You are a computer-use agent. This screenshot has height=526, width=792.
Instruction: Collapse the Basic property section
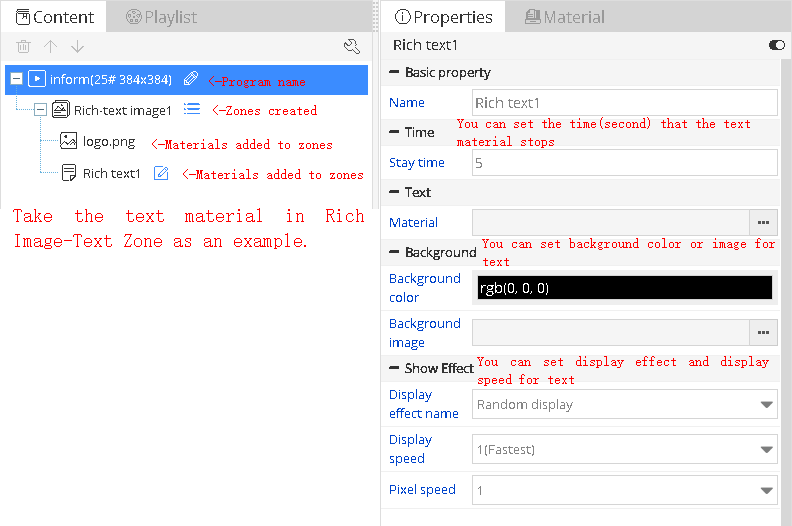tap(394, 73)
